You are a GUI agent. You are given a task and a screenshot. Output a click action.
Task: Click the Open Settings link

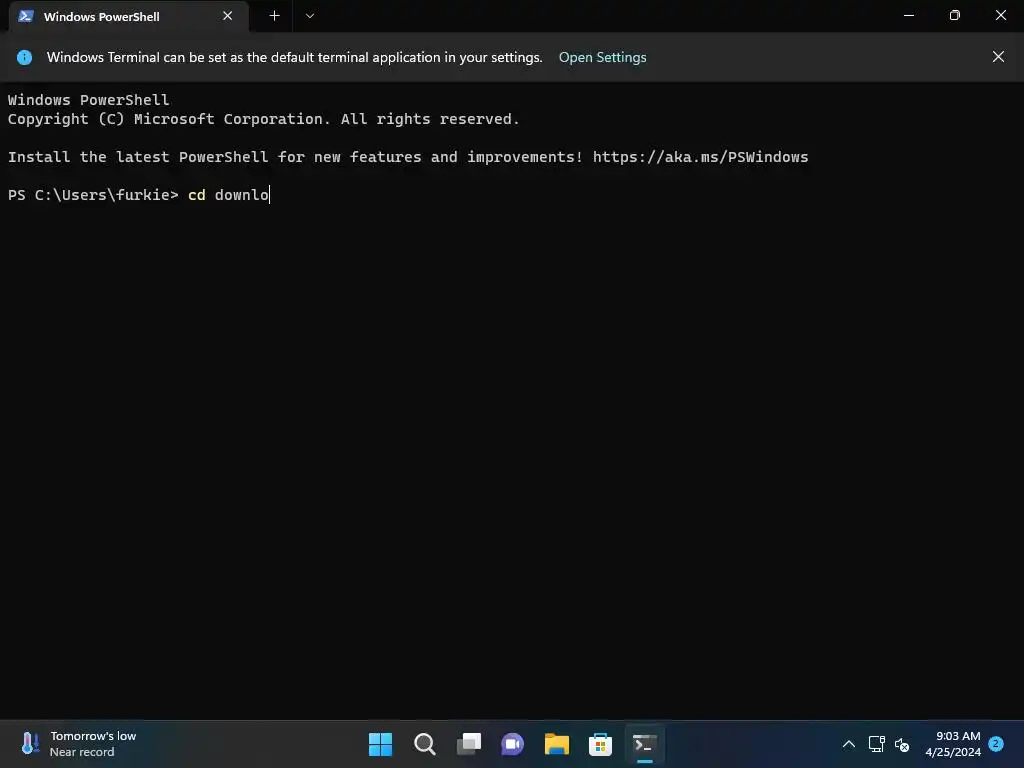coord(602,57)
